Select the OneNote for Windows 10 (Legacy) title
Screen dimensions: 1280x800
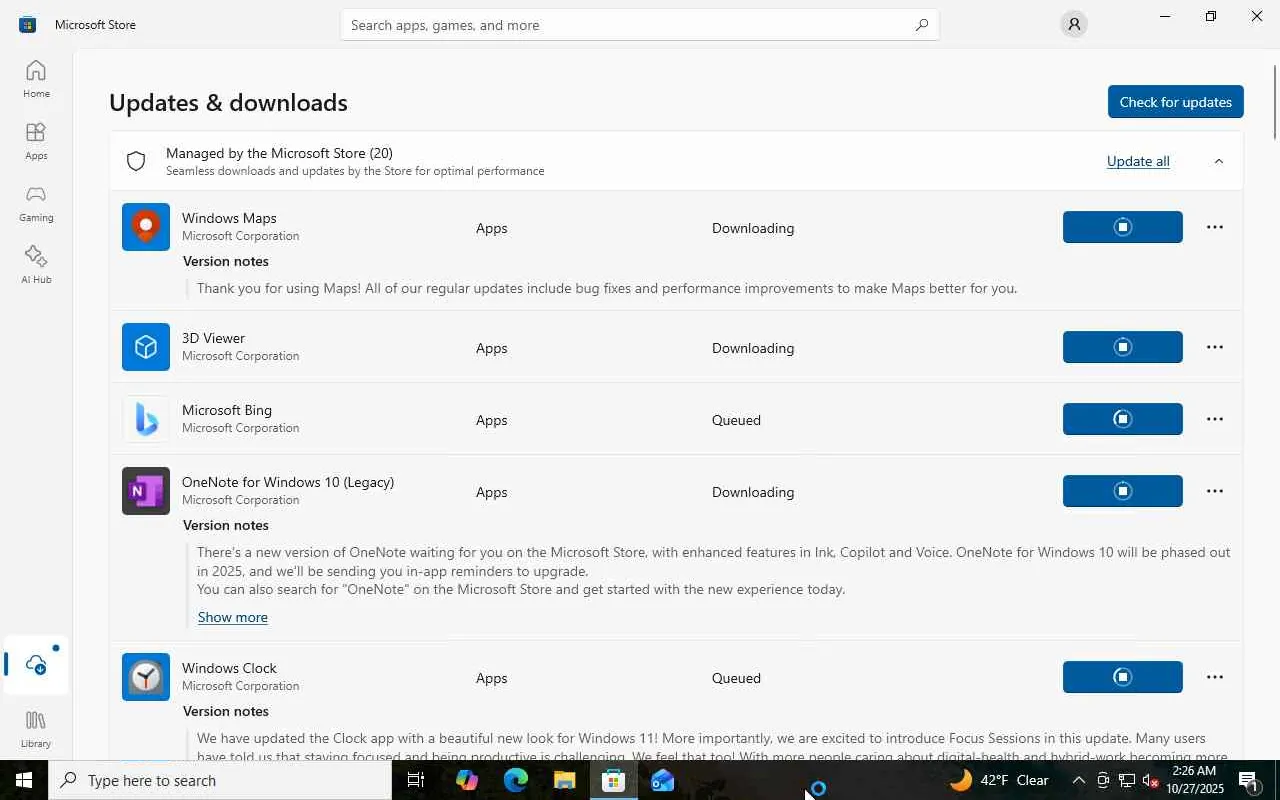pyautogui.click(x=288, y=482)
